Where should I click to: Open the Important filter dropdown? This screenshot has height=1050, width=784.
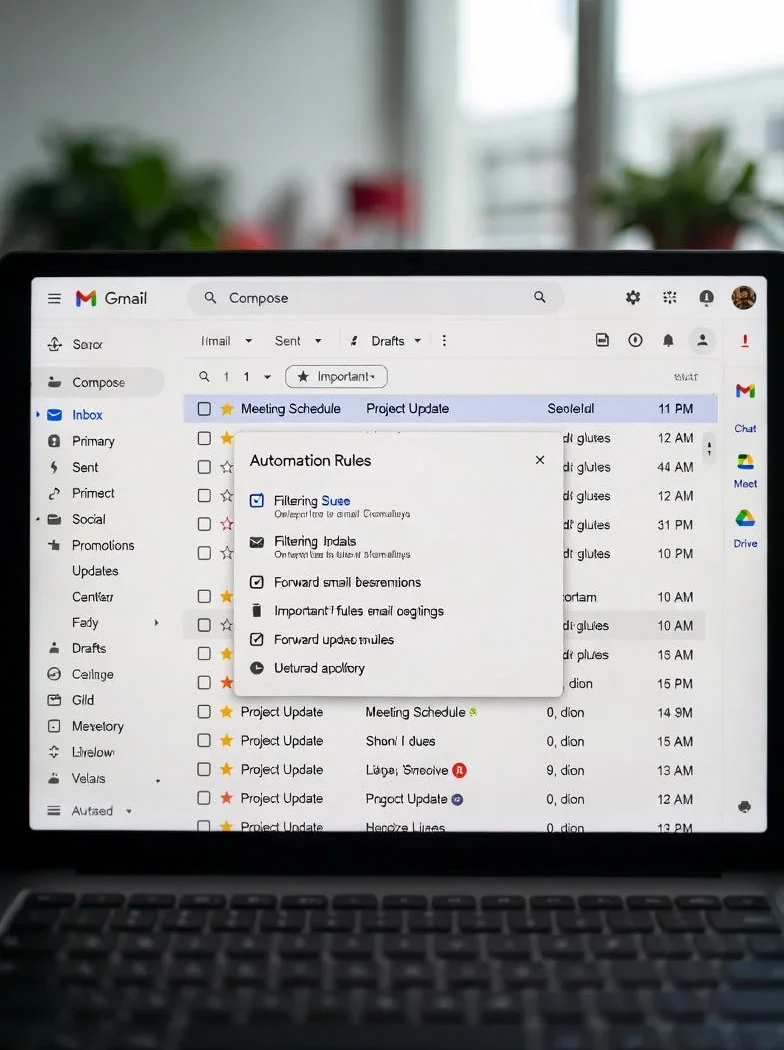pos(336,376)
